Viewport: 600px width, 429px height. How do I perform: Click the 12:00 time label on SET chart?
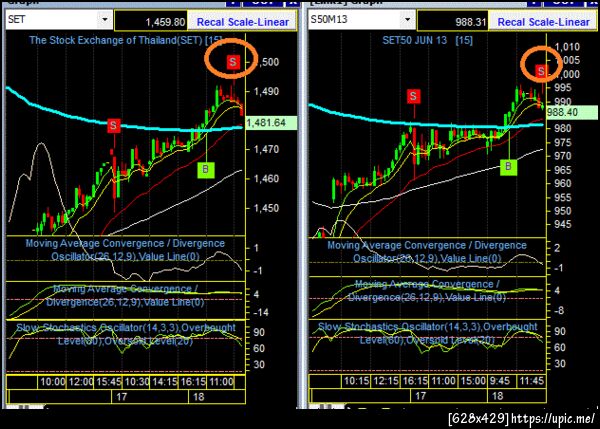(x=81, y=382)
